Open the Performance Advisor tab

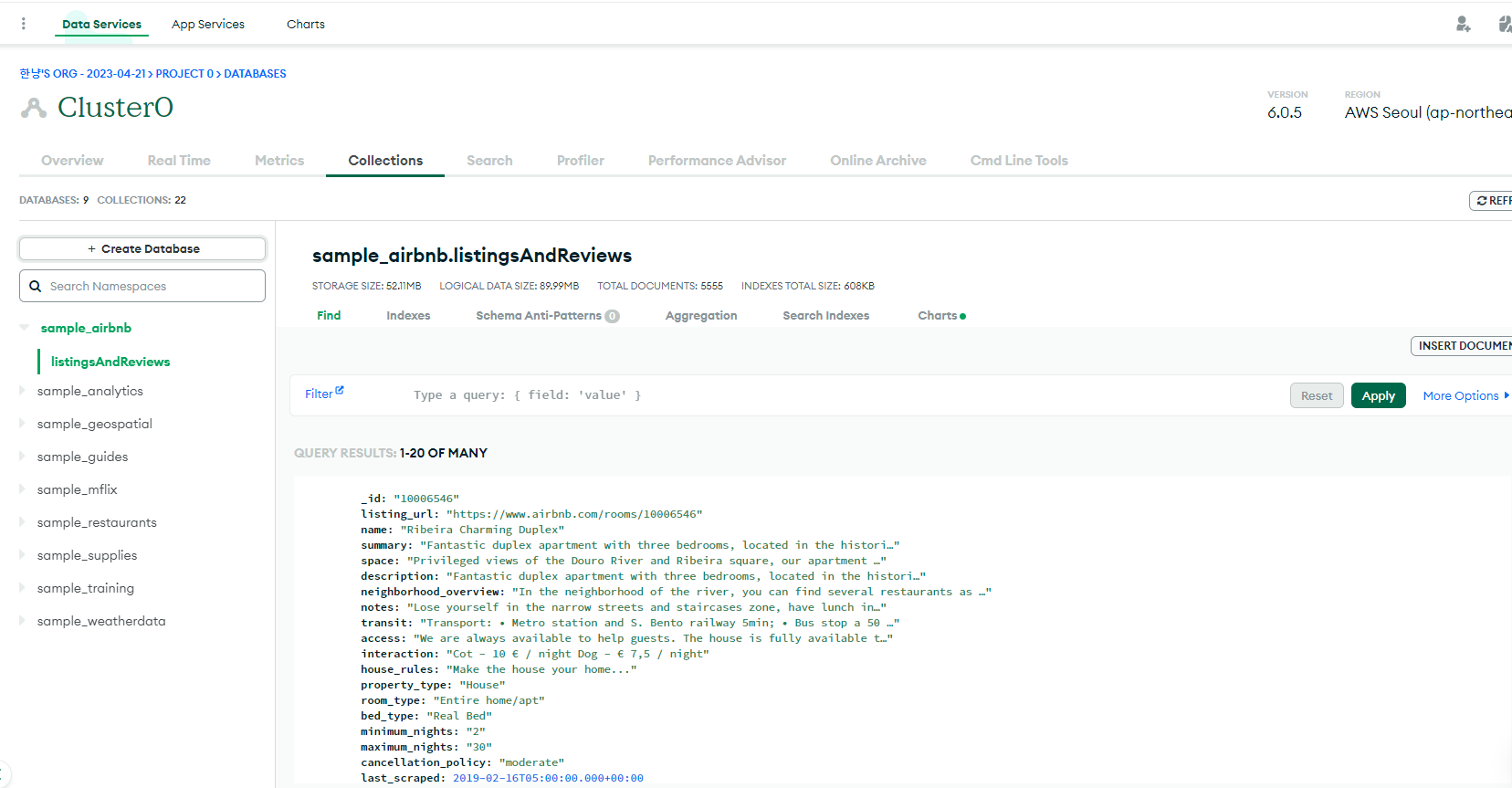click(717, 161)
